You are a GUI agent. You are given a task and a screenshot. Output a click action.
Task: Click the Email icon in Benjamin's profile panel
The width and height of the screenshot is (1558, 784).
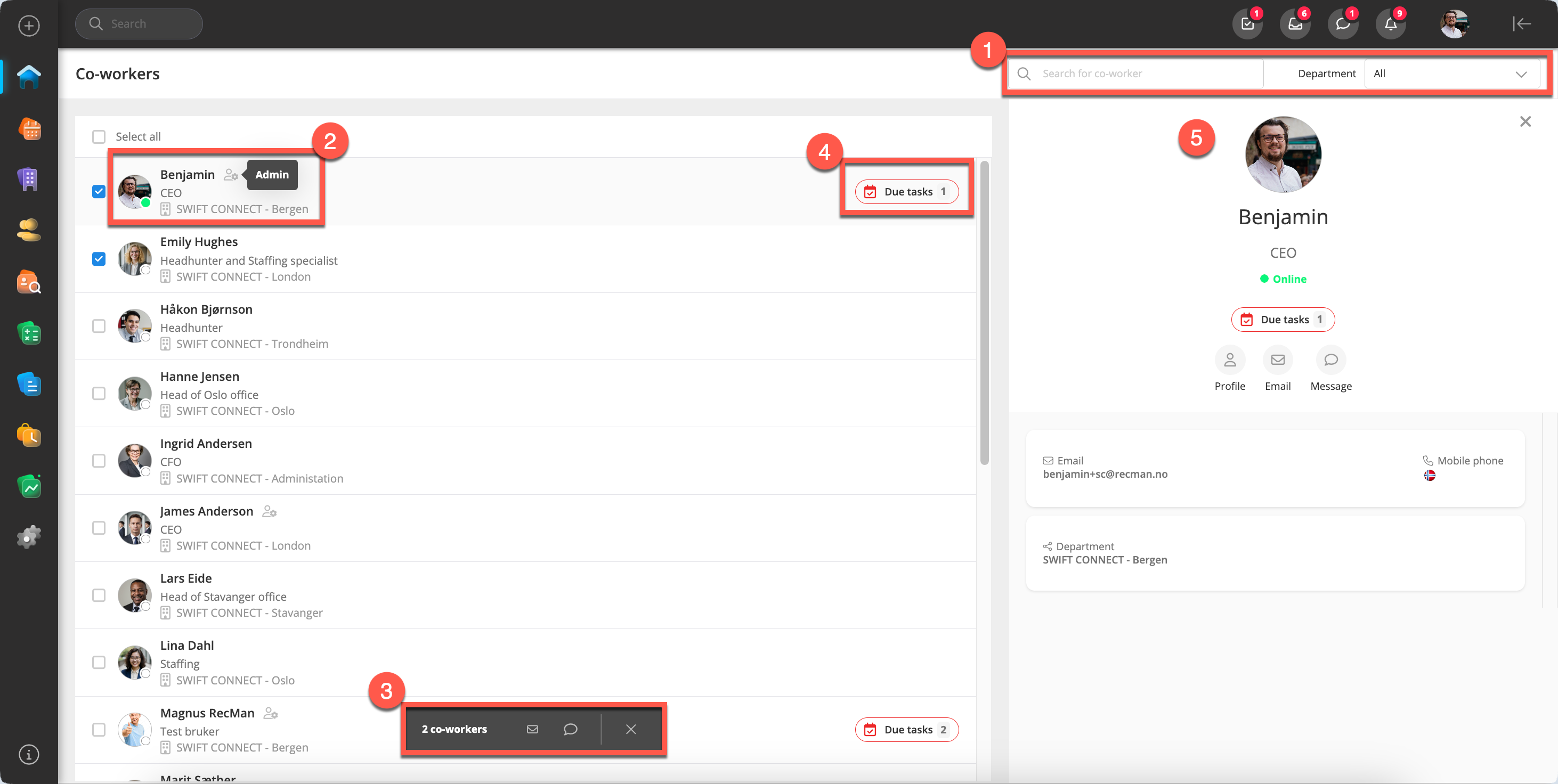pyautogui.click(x=1277, y=360)
